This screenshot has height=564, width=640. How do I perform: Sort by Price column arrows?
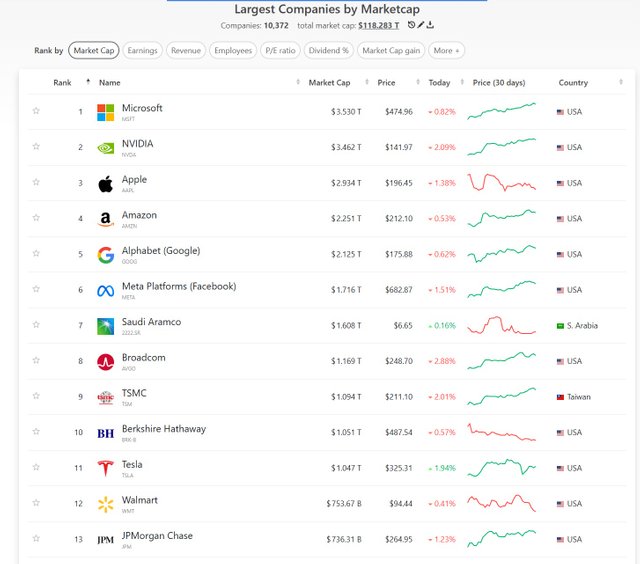click(418, 82)
